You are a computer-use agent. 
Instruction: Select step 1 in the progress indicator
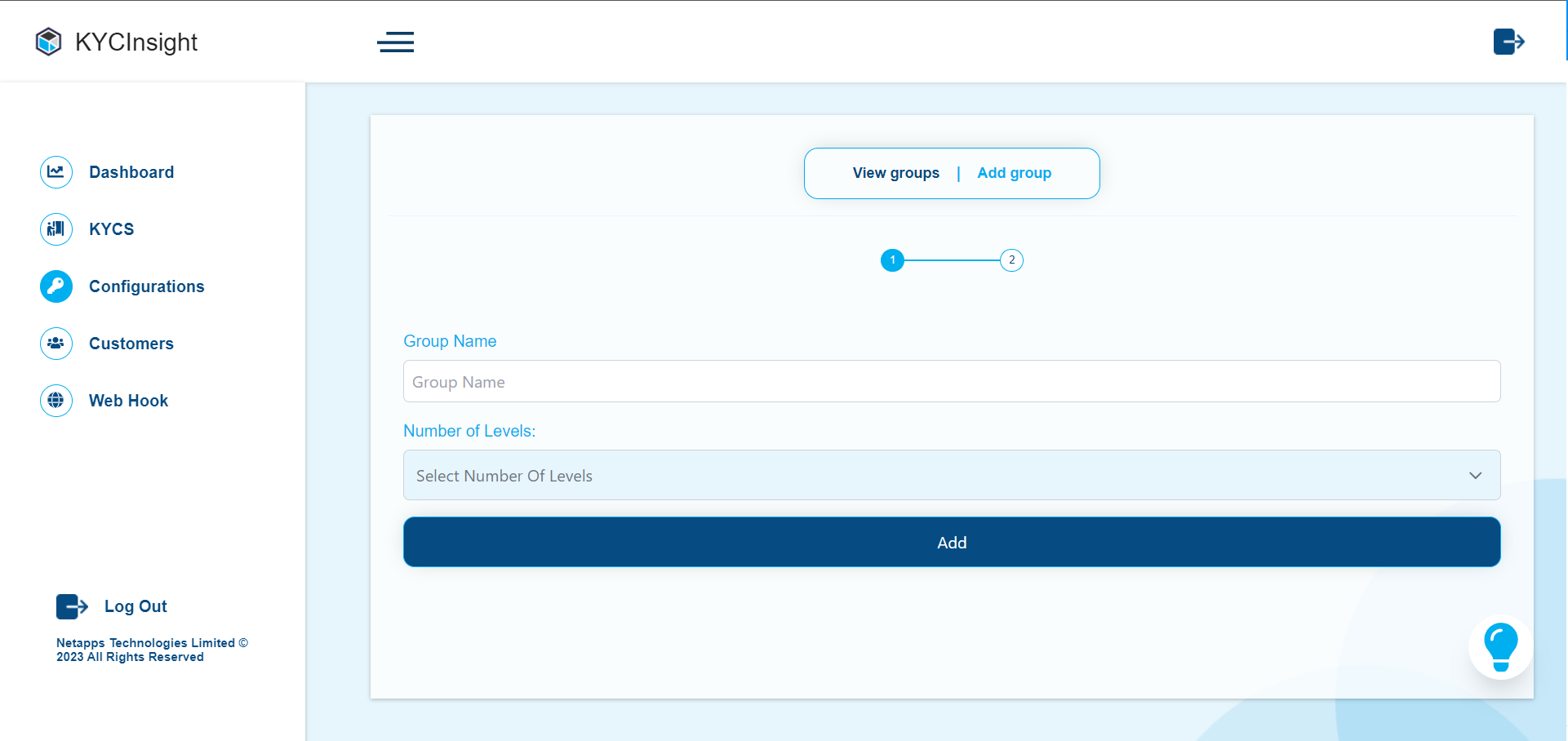click(893, 260)
